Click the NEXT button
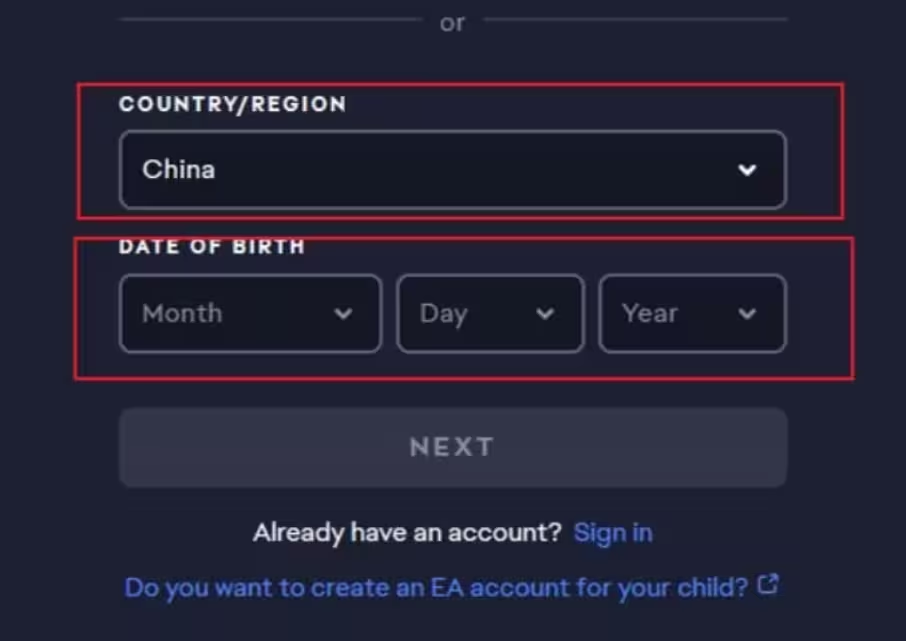 tap(452, 447)
